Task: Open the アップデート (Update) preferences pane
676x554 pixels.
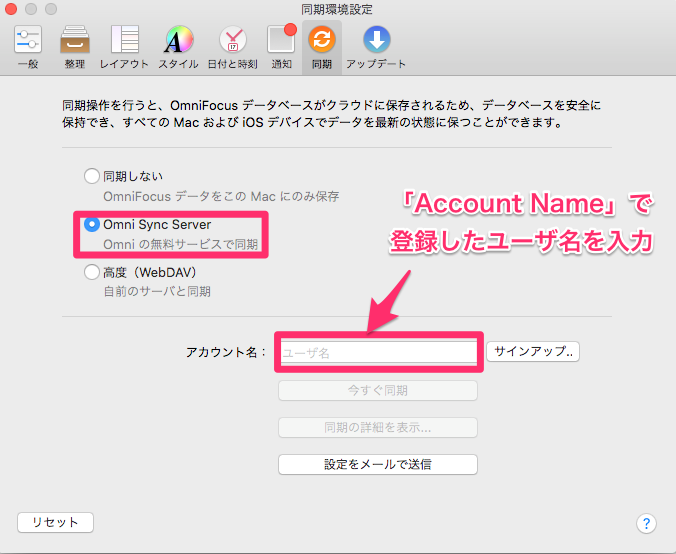Action: 376,47
